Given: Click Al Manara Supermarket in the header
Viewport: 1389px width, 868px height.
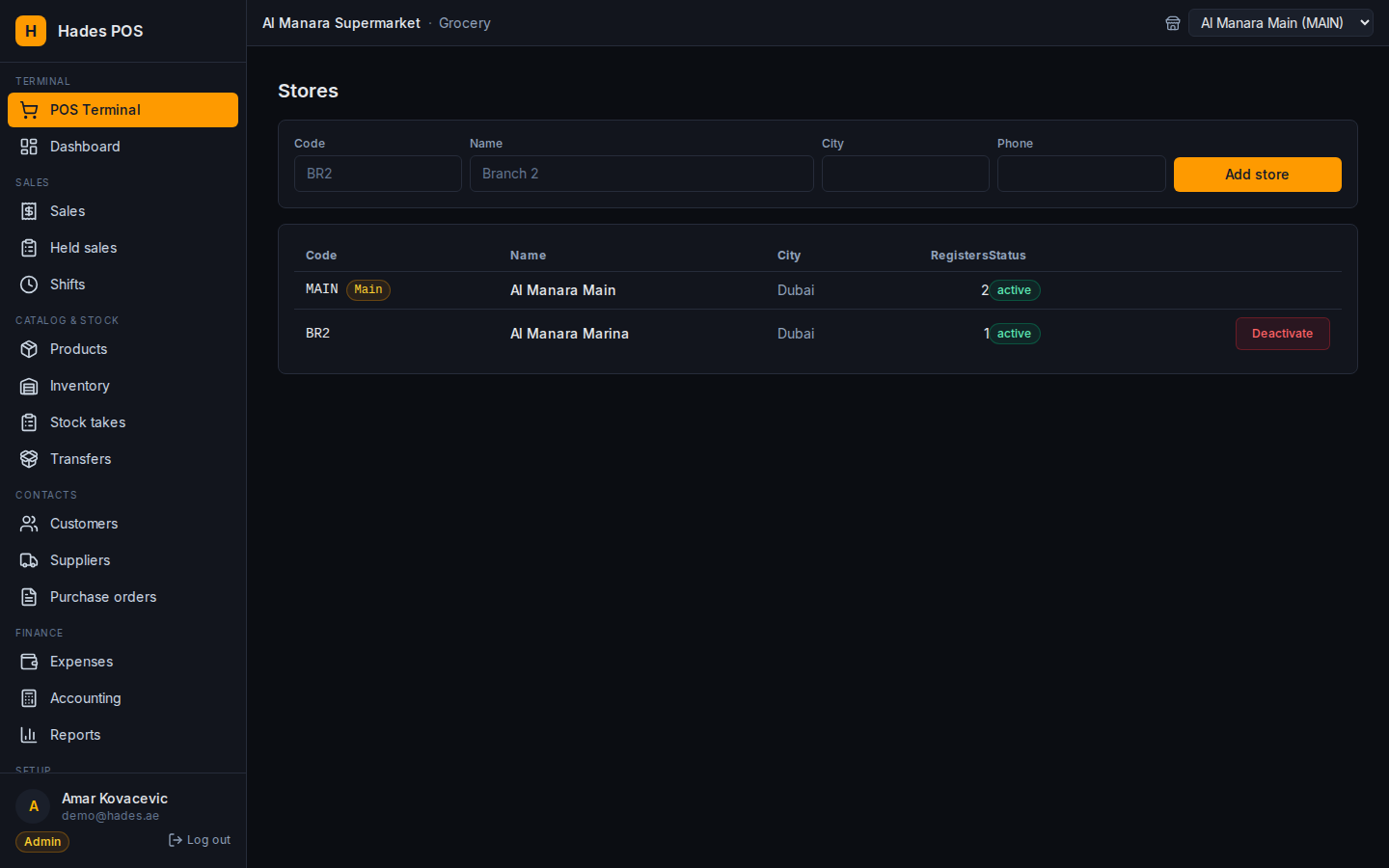Looking at the screenshot, I should pos(341,23).
